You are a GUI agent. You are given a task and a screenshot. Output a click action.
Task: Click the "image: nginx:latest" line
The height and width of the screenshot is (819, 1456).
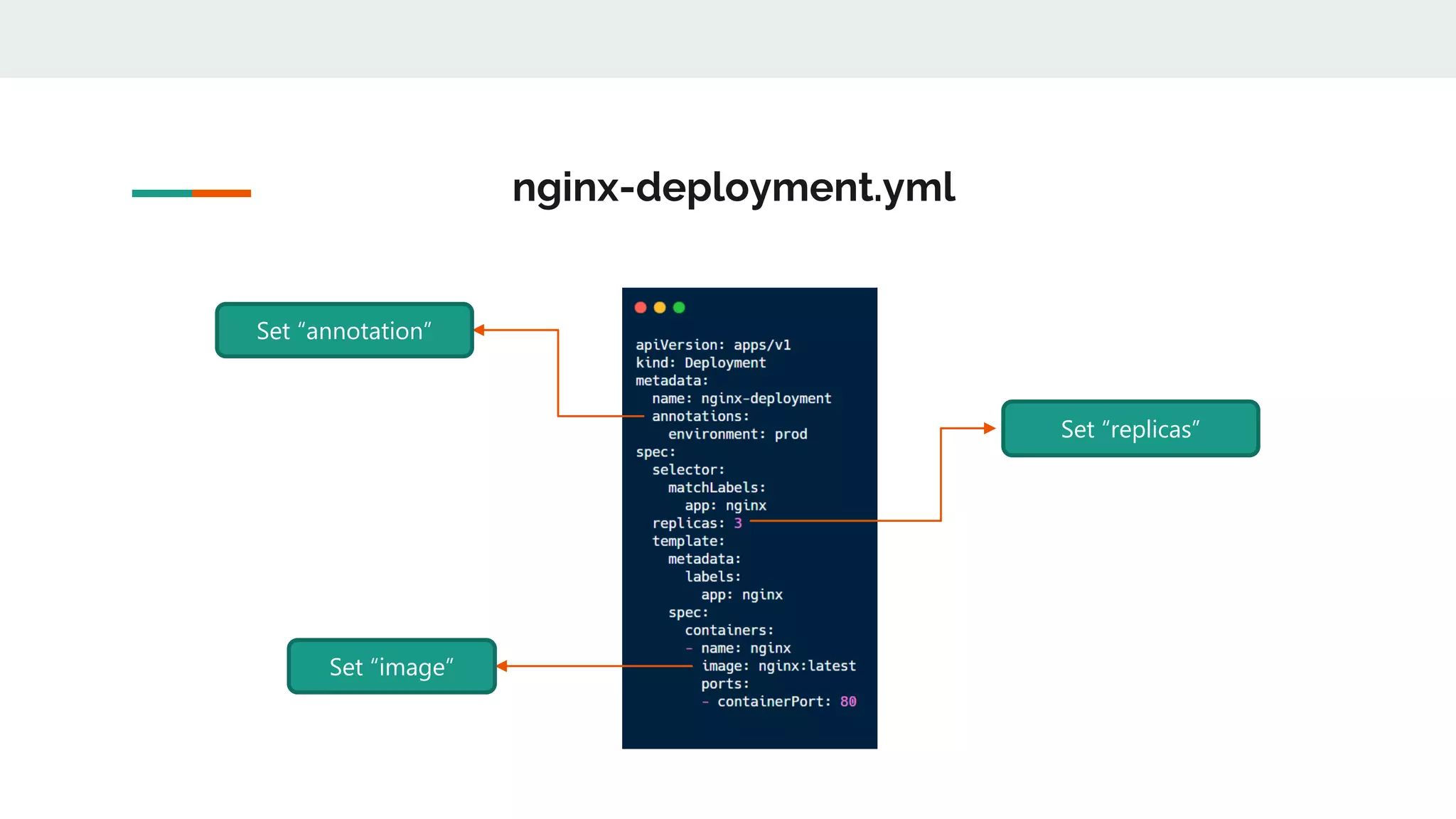click(x=779, y=666)
